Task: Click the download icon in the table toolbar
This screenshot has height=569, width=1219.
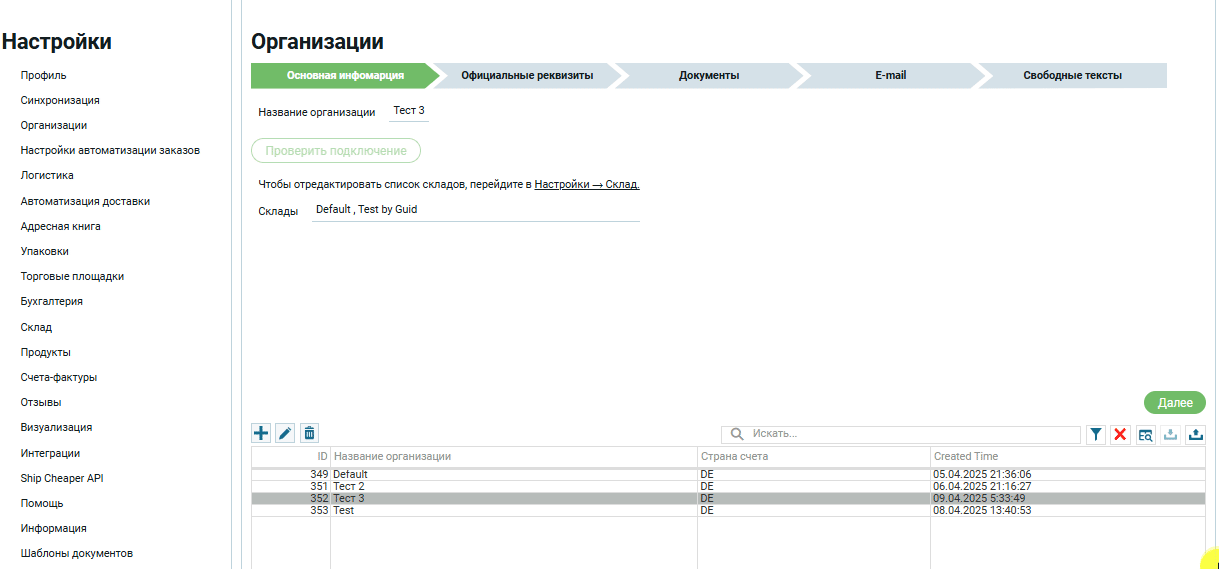Action: pos(1170,434)
